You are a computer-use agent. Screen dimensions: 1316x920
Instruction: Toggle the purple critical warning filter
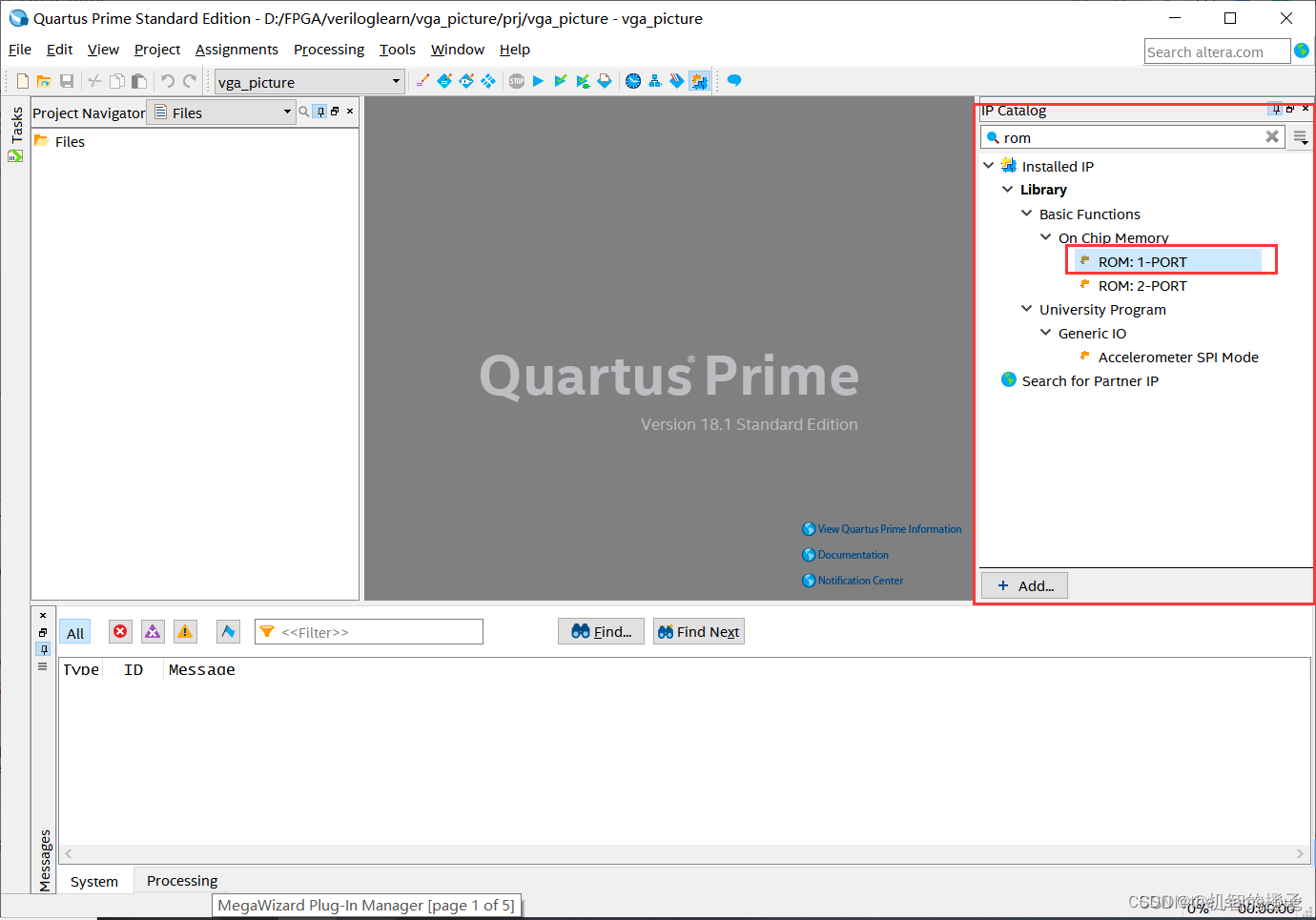153,631
